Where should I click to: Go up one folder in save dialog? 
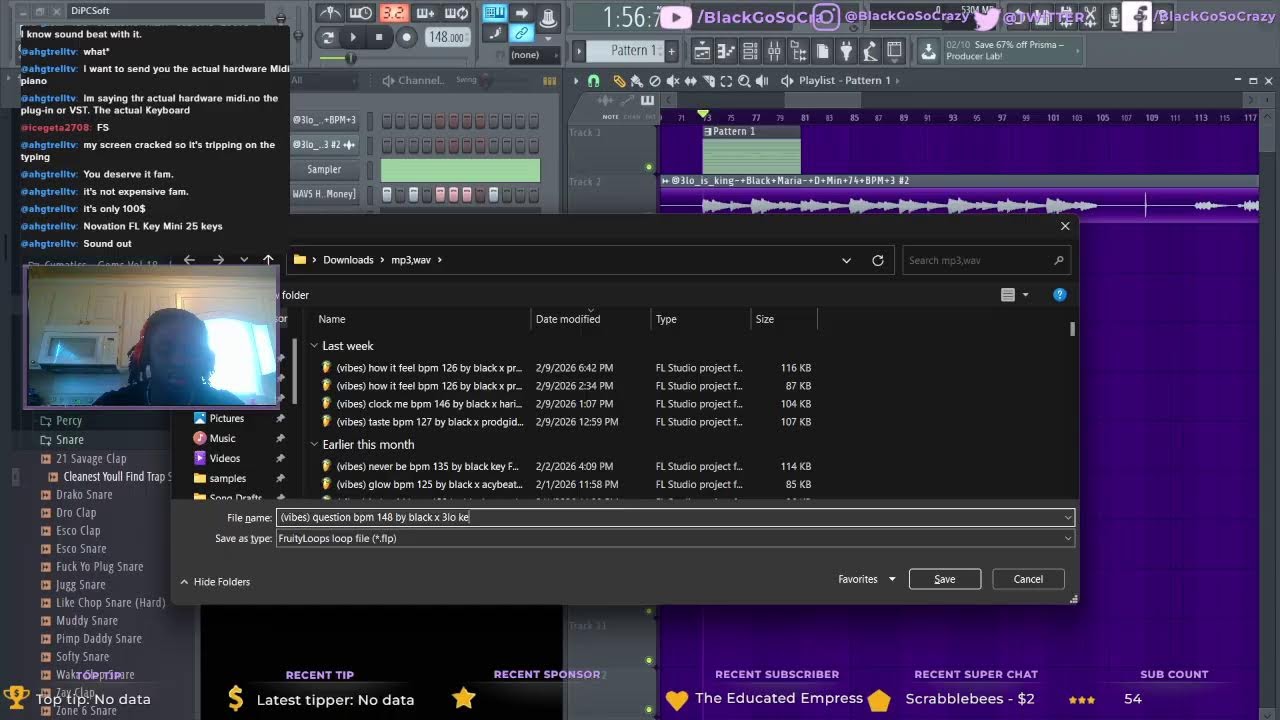(268, 260)
